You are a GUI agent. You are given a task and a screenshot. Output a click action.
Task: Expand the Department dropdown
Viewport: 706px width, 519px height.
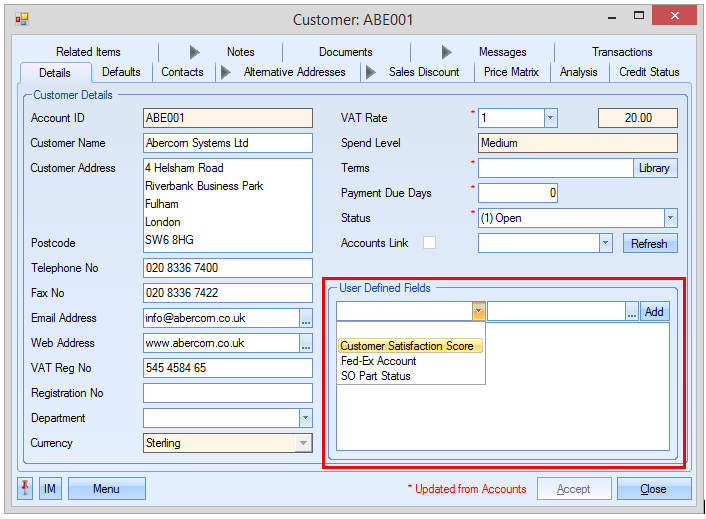coord(305,418)
